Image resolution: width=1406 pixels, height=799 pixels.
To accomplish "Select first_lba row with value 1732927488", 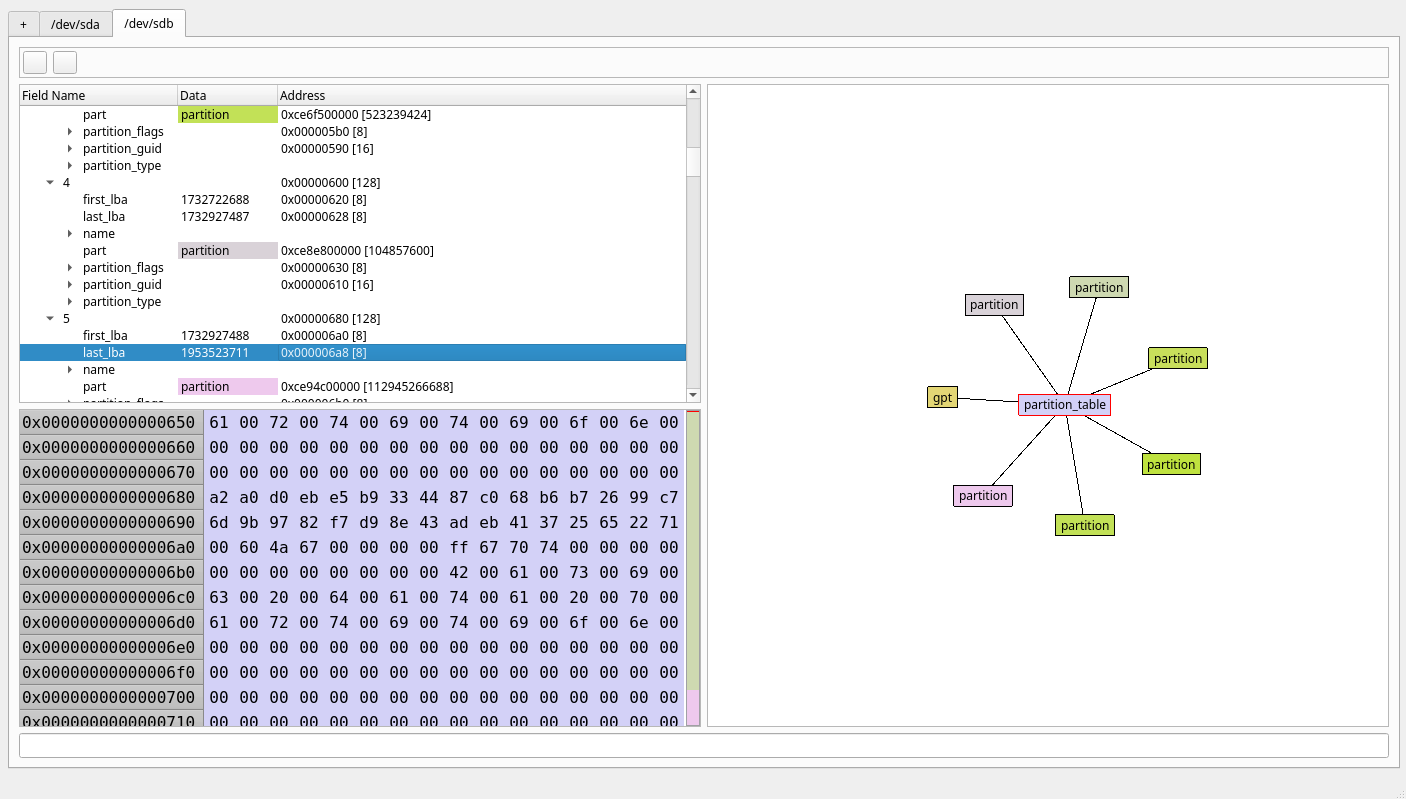I will click(352, 336).
